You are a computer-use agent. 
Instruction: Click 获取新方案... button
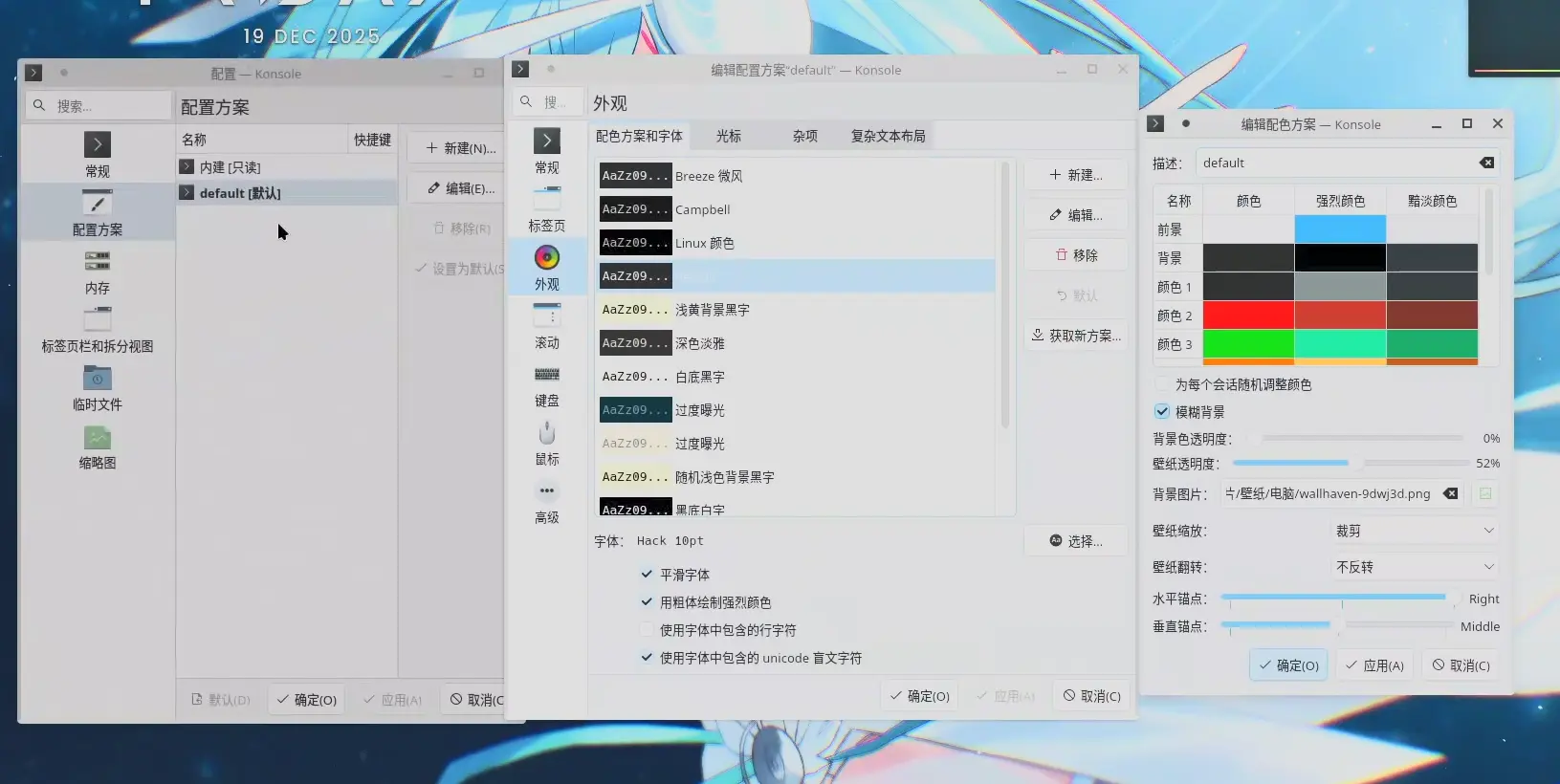[1076, 336]
